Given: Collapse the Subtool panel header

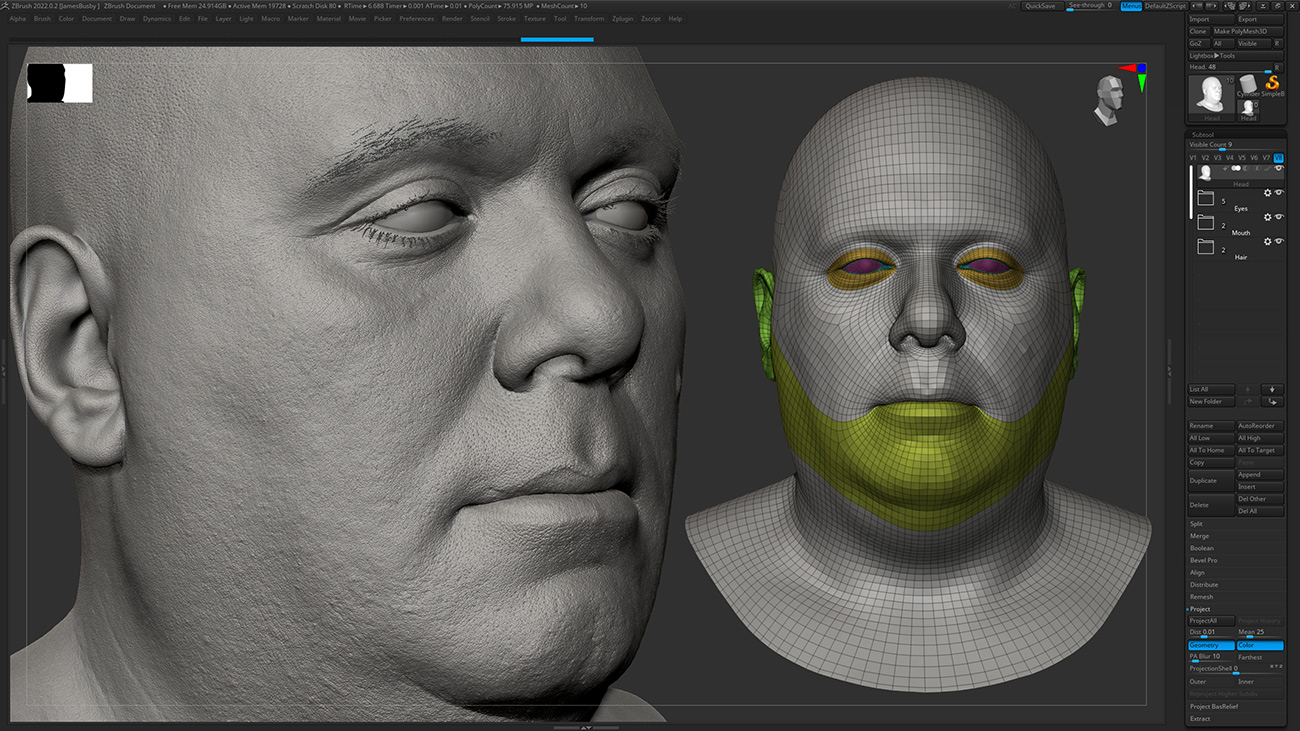Looking at the screenshot, I should pyautogui.click(x=1202, y=134).
